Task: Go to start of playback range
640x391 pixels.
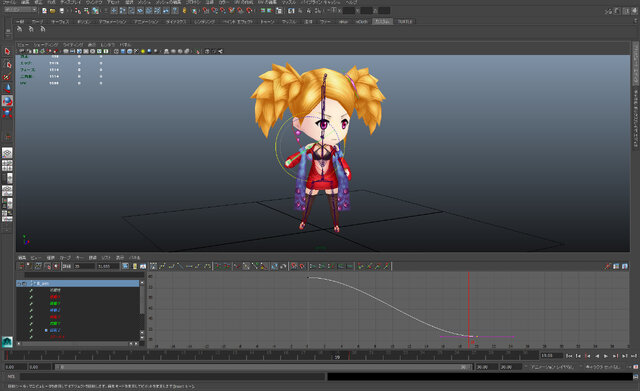Action: 569,356
